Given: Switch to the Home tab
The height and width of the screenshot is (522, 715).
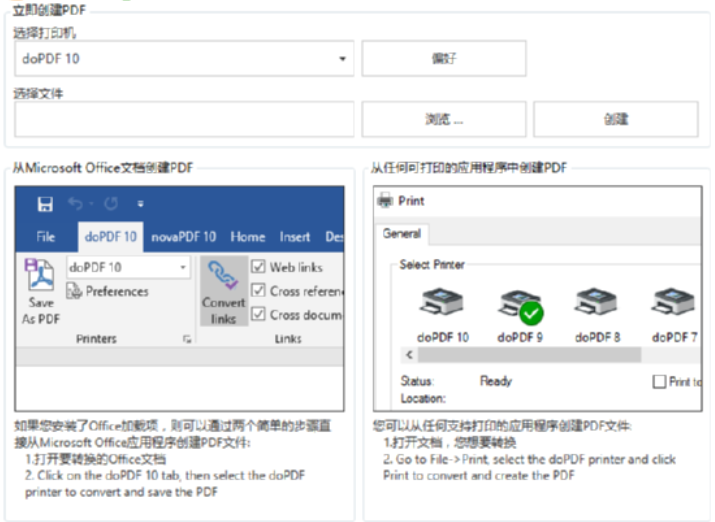Looking at the screenshot, I should [x=248, y=237].
